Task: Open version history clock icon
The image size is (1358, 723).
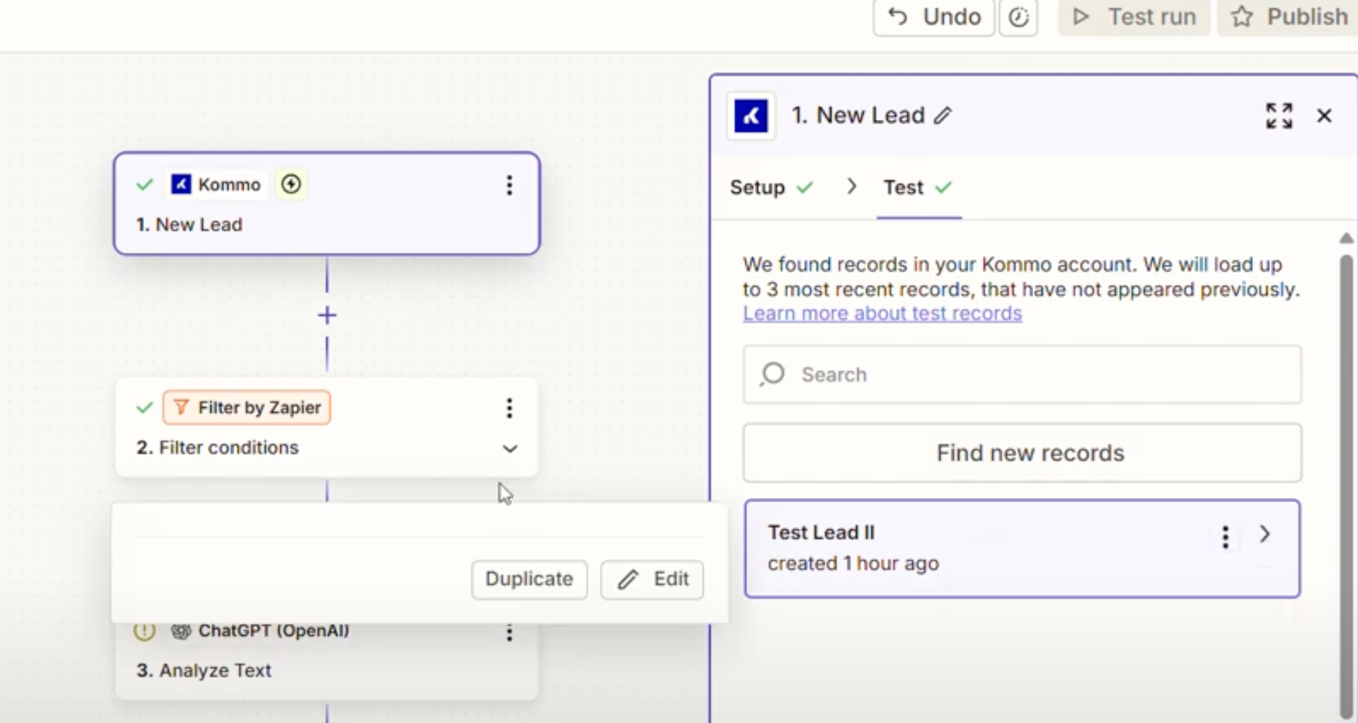Action: point(1018,17)
